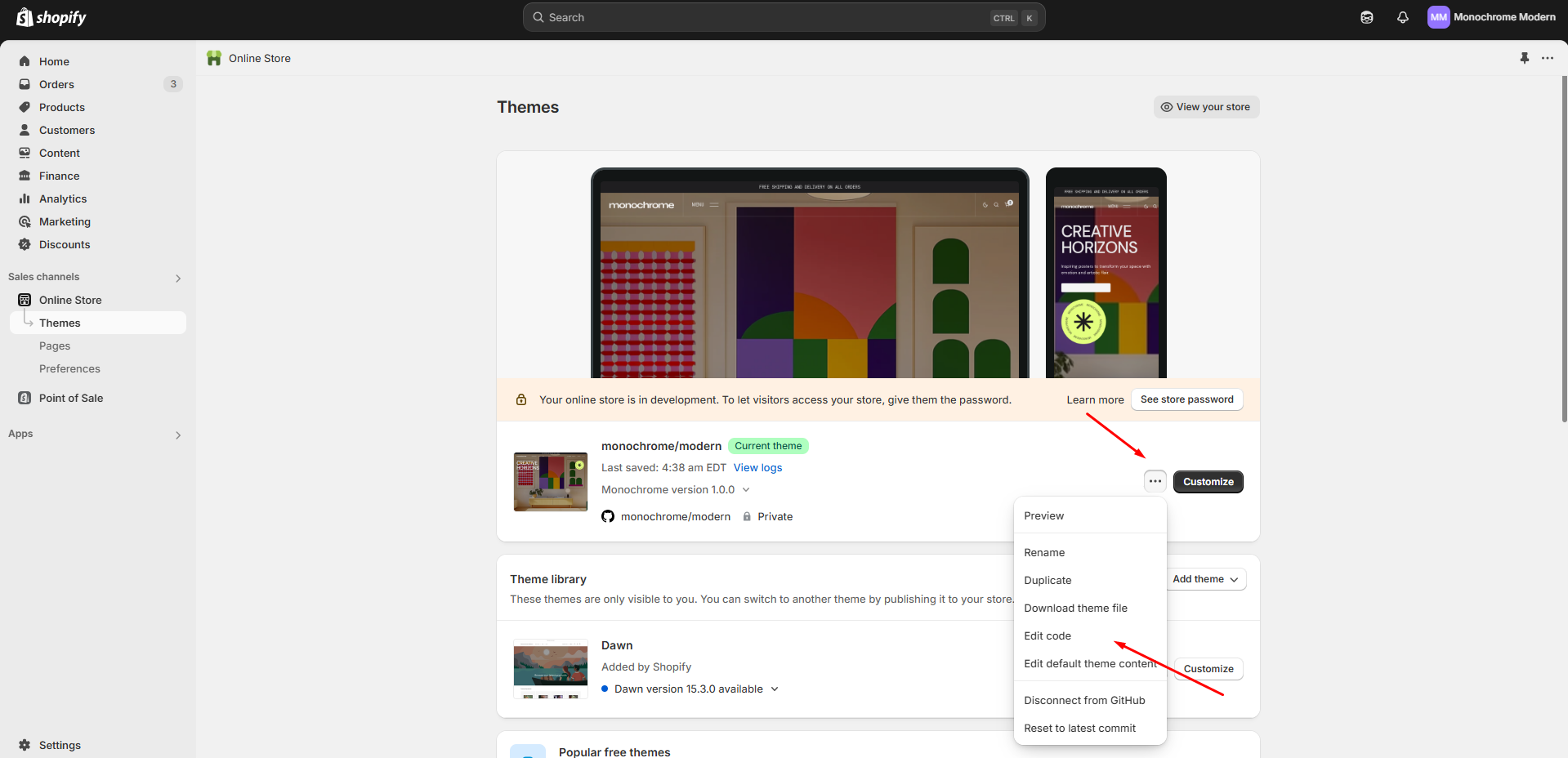Click Customize for the current theme
This screenshot has width=1568, height=758.
[x=1208, y=481]
